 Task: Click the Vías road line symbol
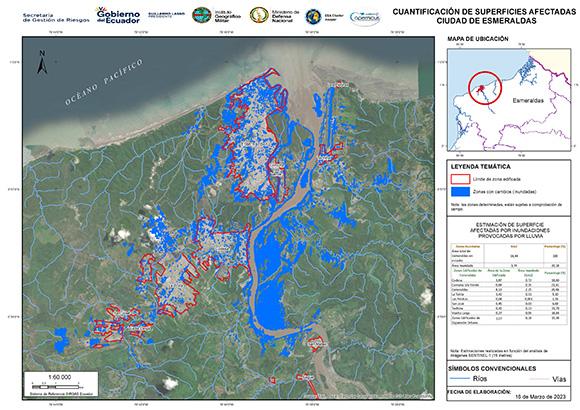(540, 379)
